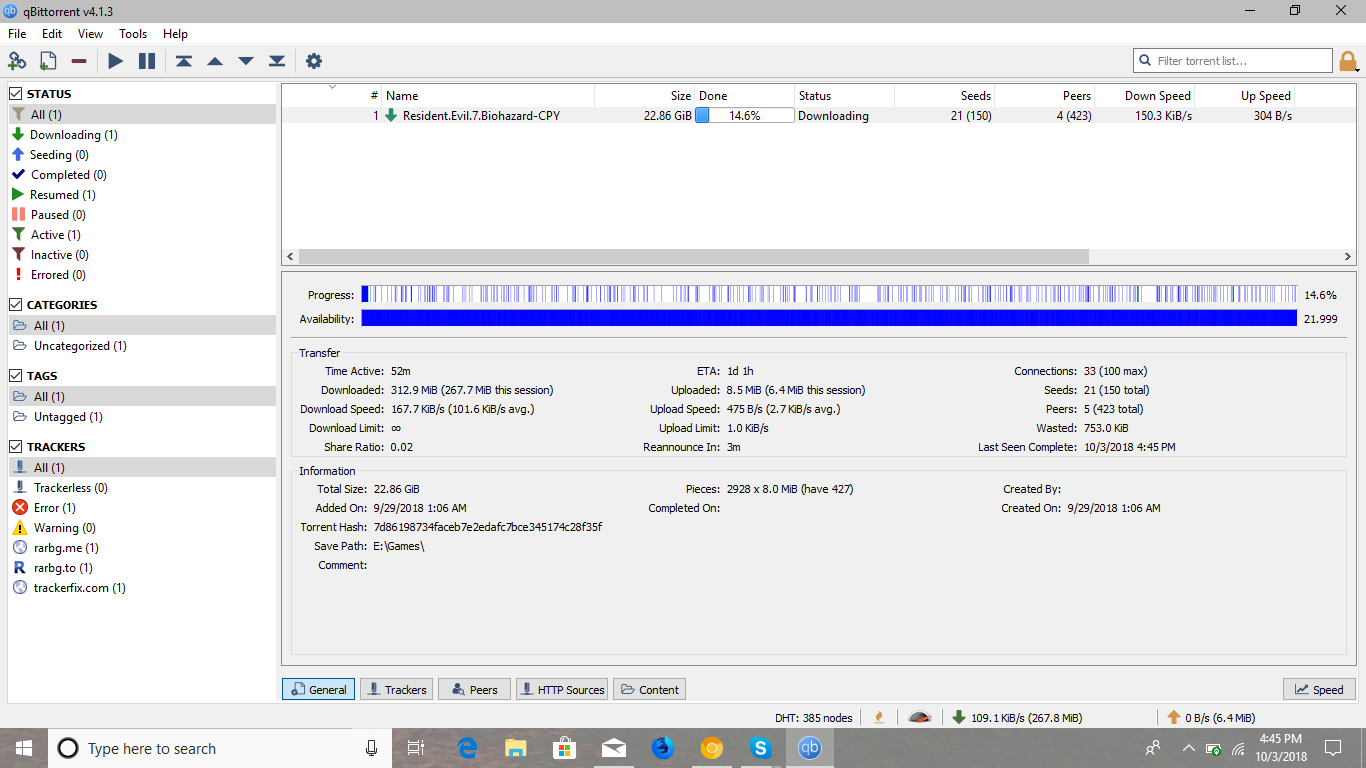
Task: Click the orange upload speed arrow in status bar
Action: tap(1174, 717)
